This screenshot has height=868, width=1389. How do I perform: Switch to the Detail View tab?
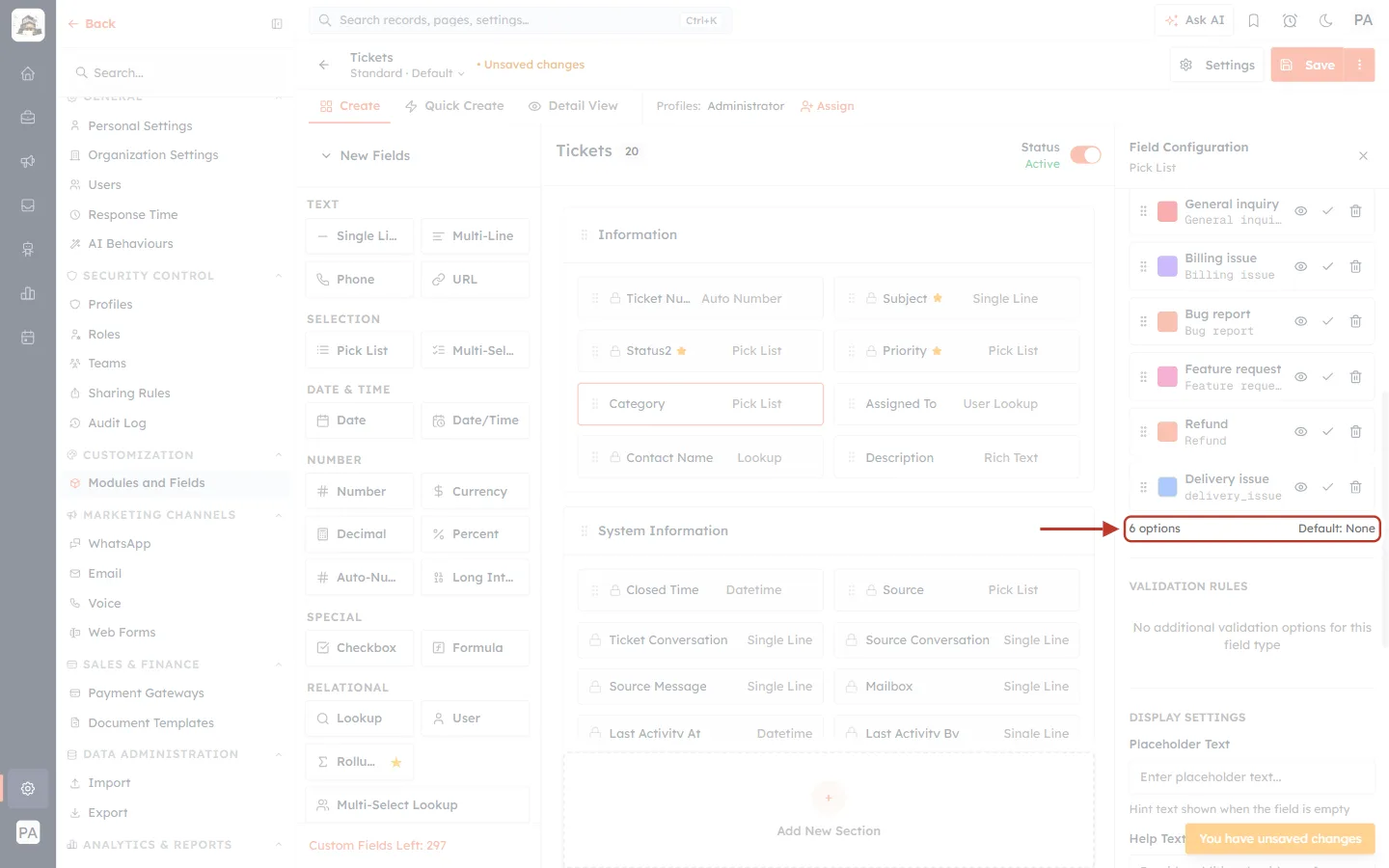pos(573,106)
